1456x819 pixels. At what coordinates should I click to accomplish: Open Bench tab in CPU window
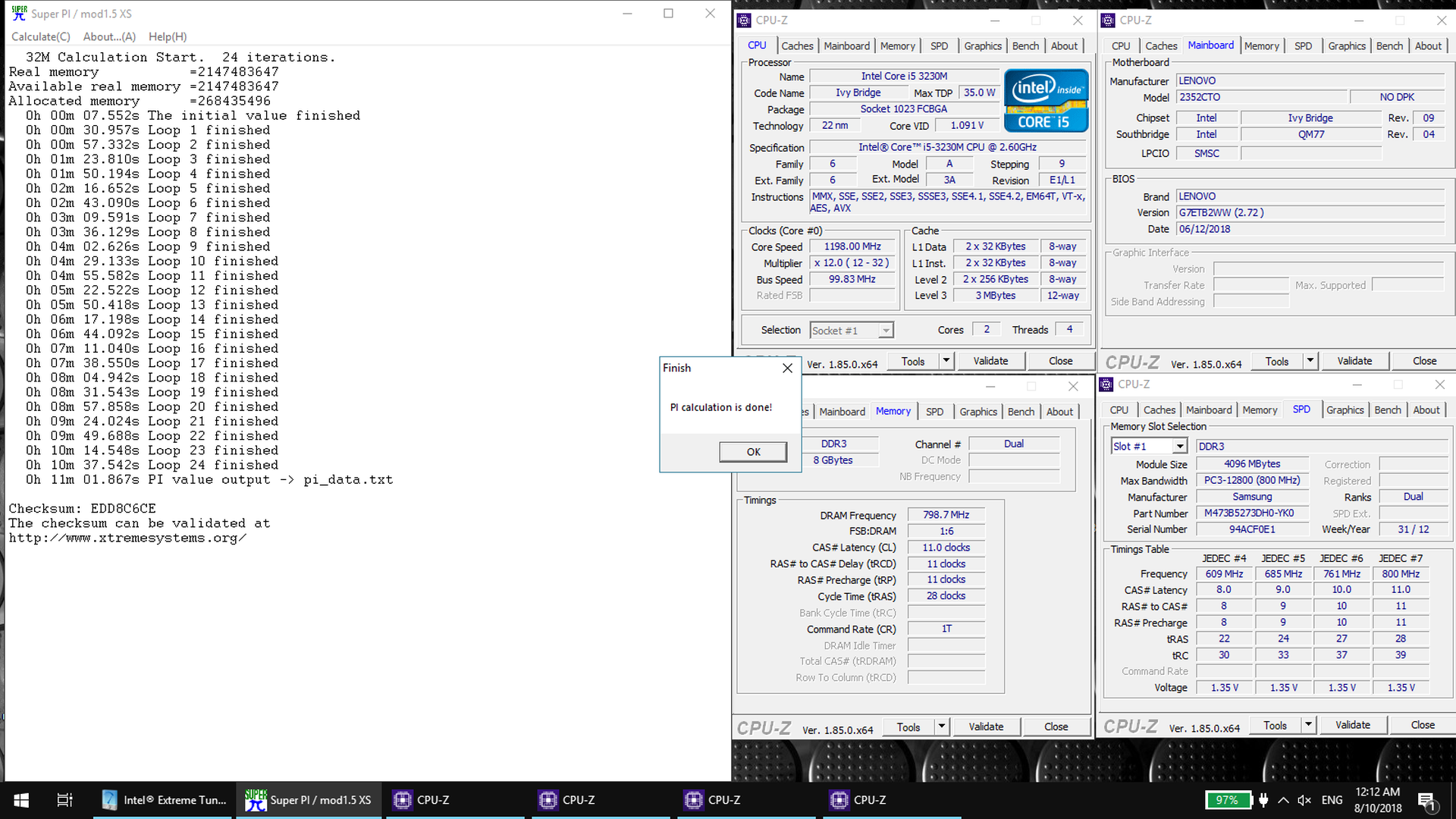pos(1025,46)
